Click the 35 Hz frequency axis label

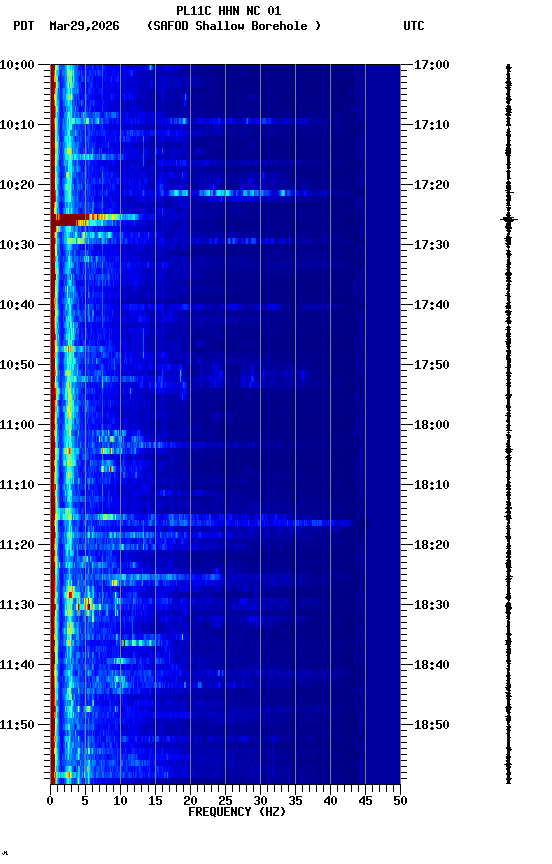(295, 801)
